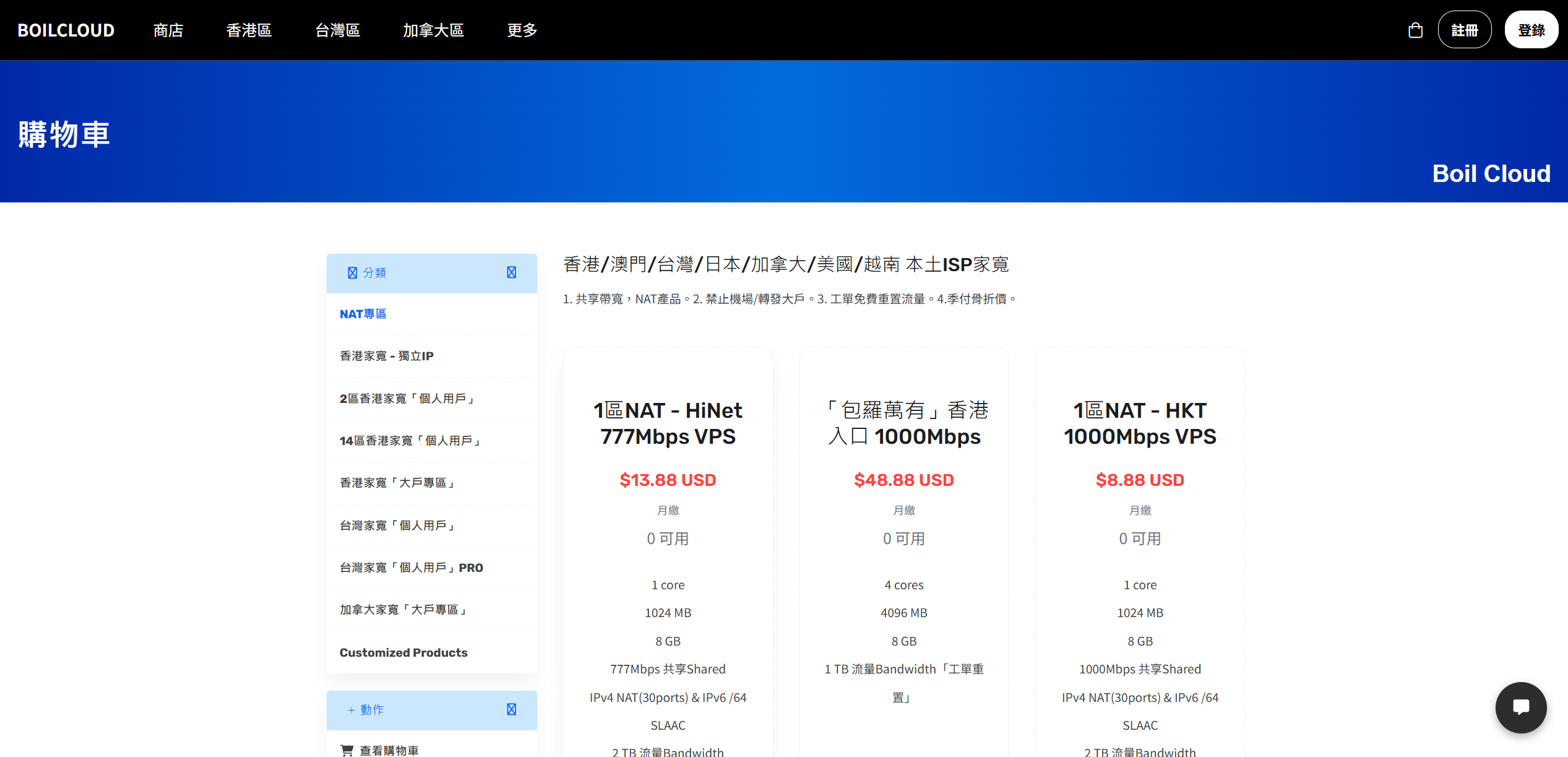Screen dimensions: 1568x757
Task: Select 加拿大家寬「大戶專區」 category
Action: [431, 610]
